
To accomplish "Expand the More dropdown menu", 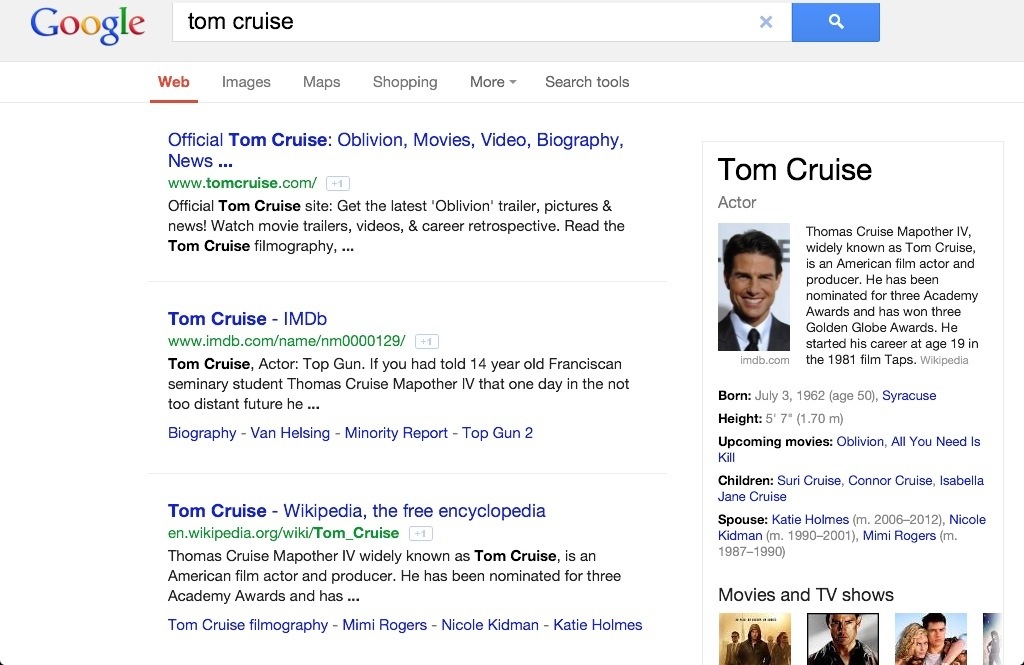I will coord(493,82).
